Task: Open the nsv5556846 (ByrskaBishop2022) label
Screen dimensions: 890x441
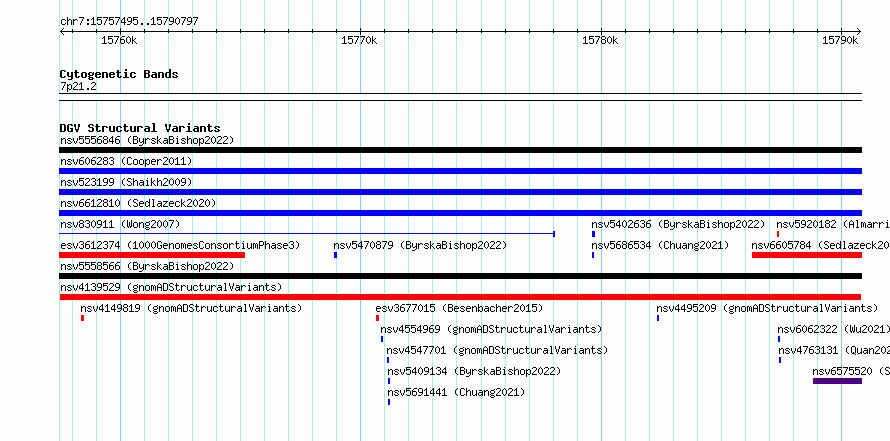Action: point(147,140)
